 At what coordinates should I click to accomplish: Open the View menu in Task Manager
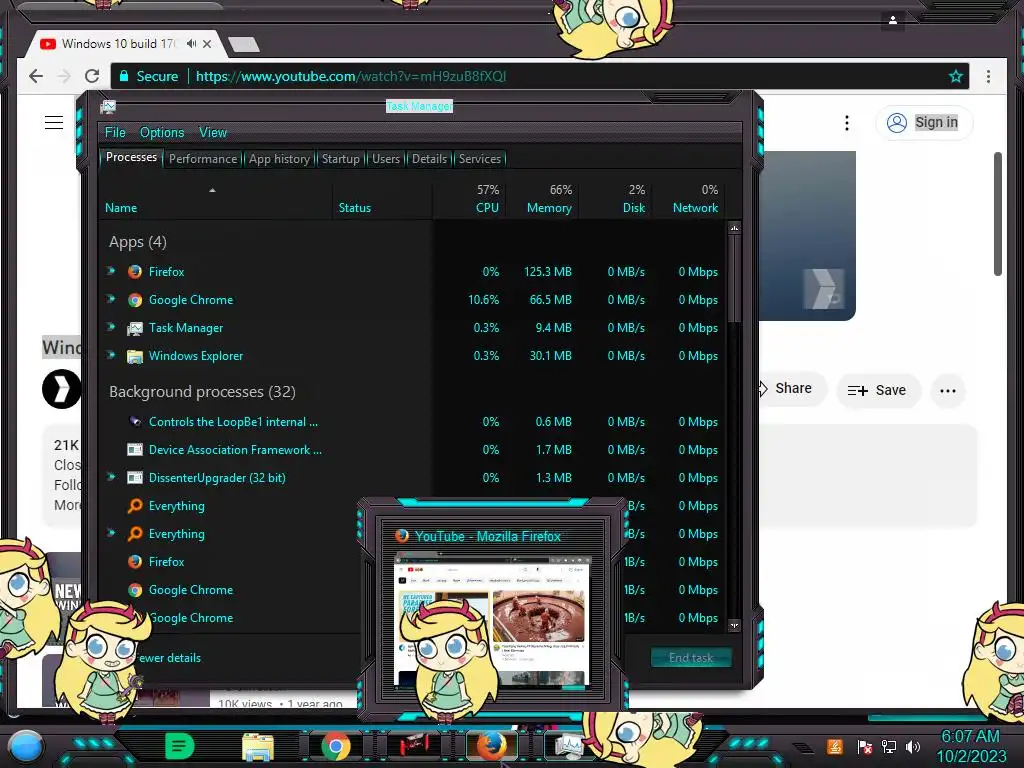coord(213,133)
